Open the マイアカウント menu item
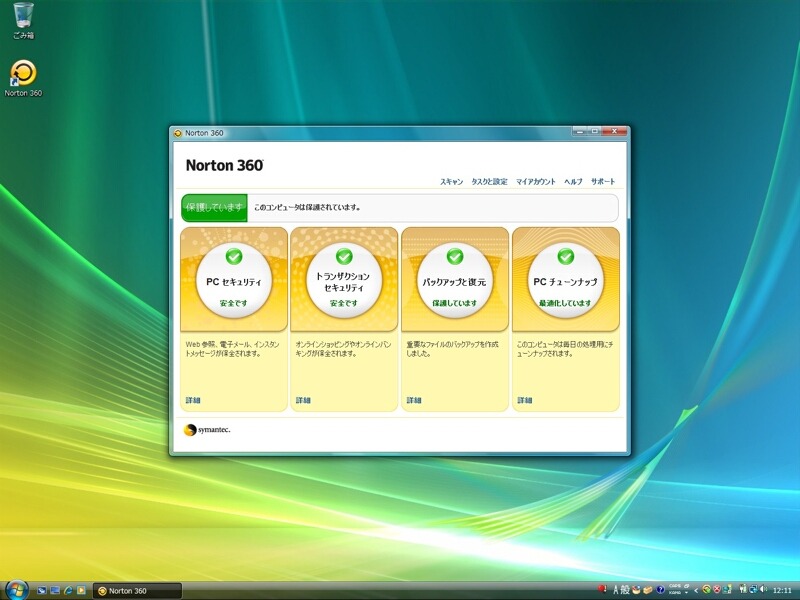The width and height of the screenshot is (800, 600). coord(536,182)
